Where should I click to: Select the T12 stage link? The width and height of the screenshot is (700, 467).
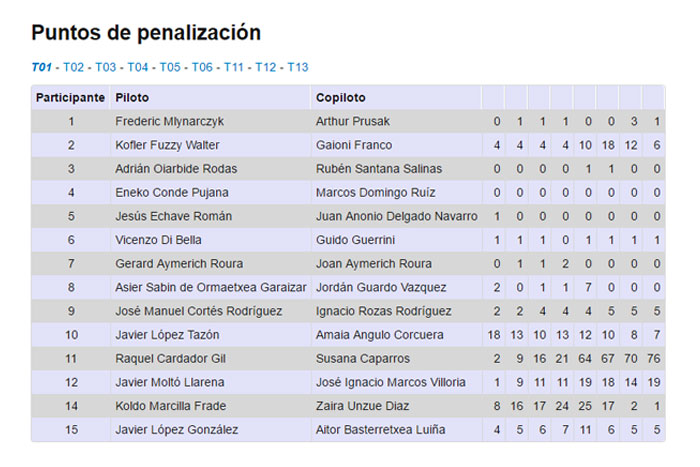pos(265,67)
